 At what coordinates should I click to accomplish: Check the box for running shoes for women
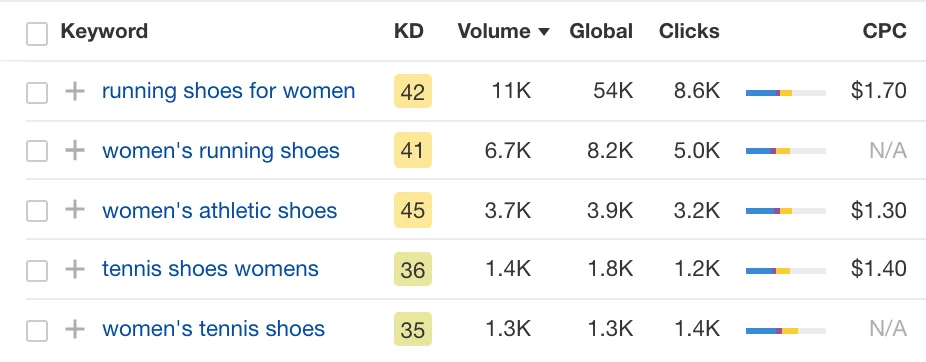tap(37, 93)
